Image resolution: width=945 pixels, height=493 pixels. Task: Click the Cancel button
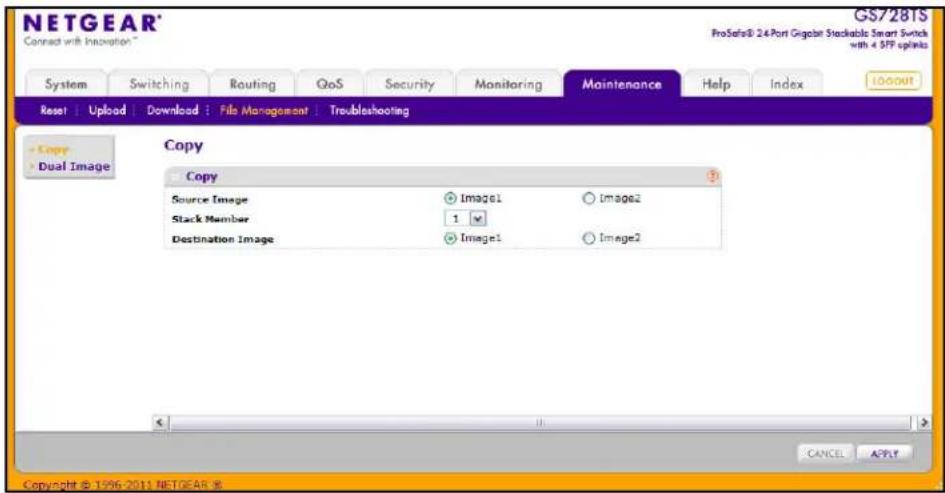pyautogui.click(x=826, y=454)
